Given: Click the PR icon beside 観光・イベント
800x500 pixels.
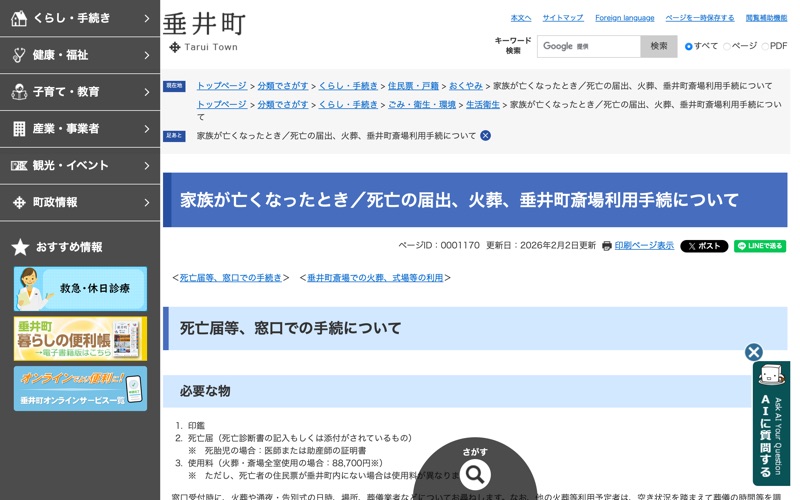Looking at the screenshot, I should point(19,165).
